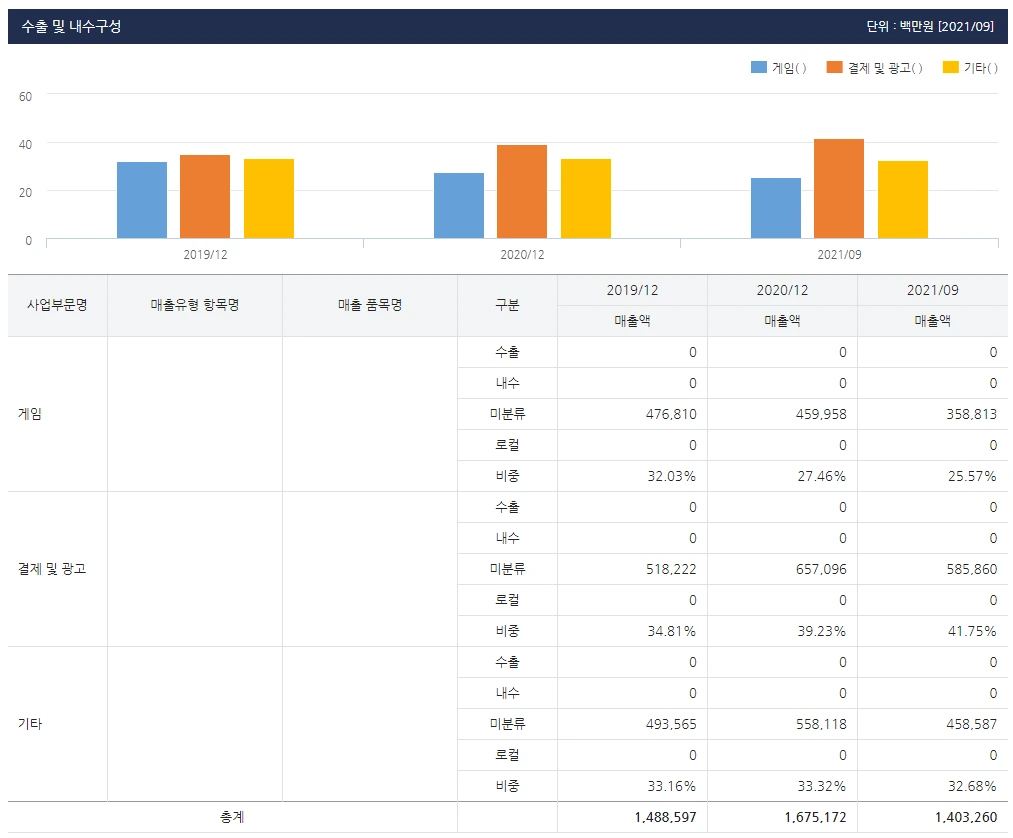Click 미분류 label in the 결제 및 광고 section
The image size is (1013, 838).
(x=507, y=569)
